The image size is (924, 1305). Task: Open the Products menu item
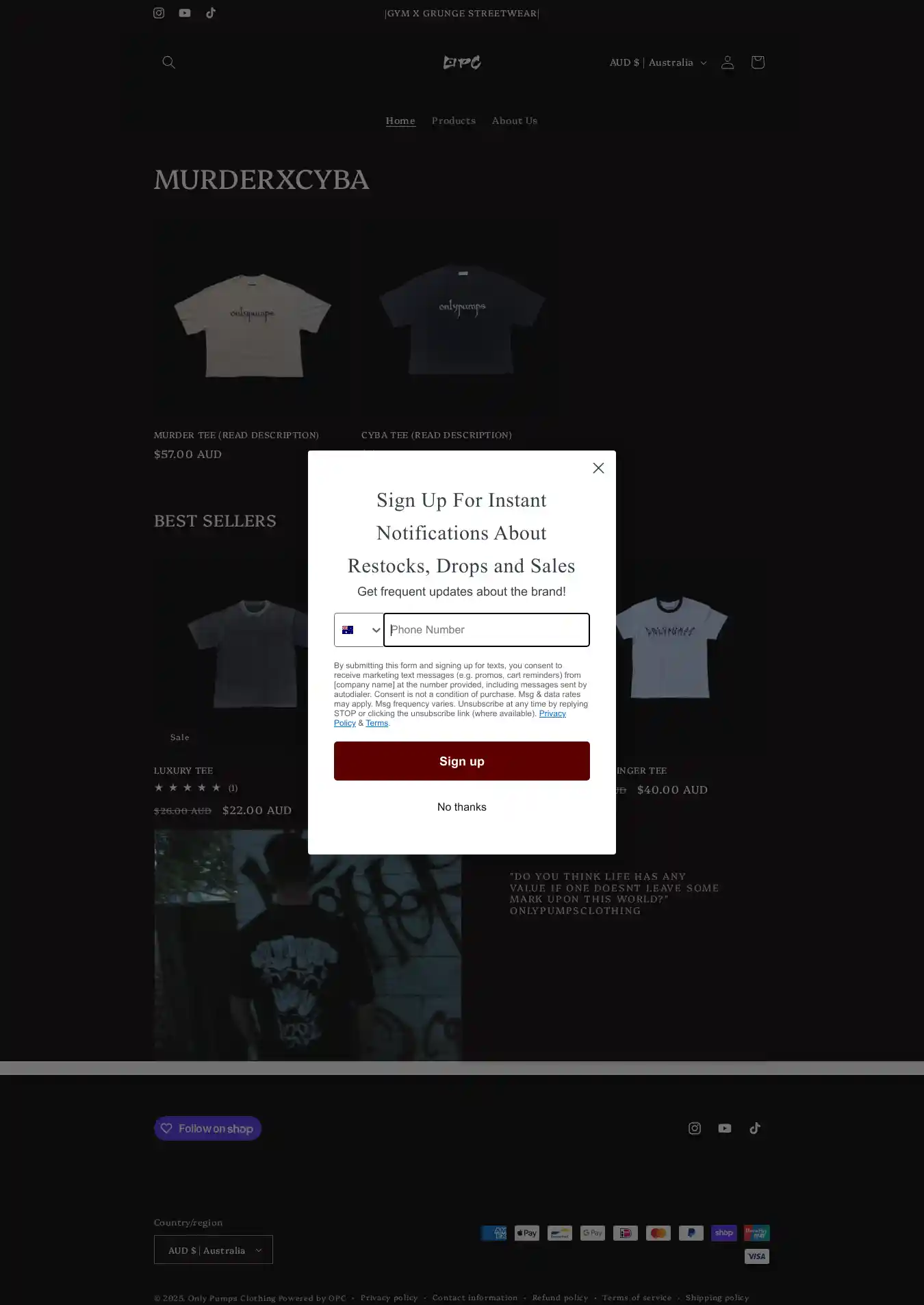coord(454,121)
